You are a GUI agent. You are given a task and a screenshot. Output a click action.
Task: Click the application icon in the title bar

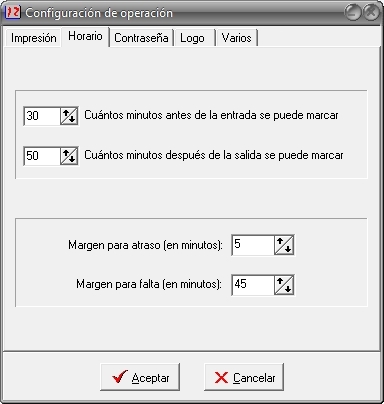coord(13,13)
